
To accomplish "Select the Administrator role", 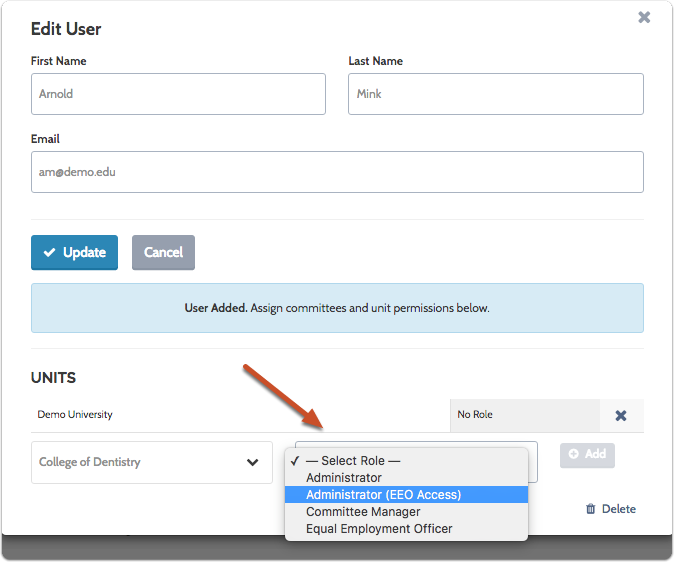I will click(x=406, y=478).
